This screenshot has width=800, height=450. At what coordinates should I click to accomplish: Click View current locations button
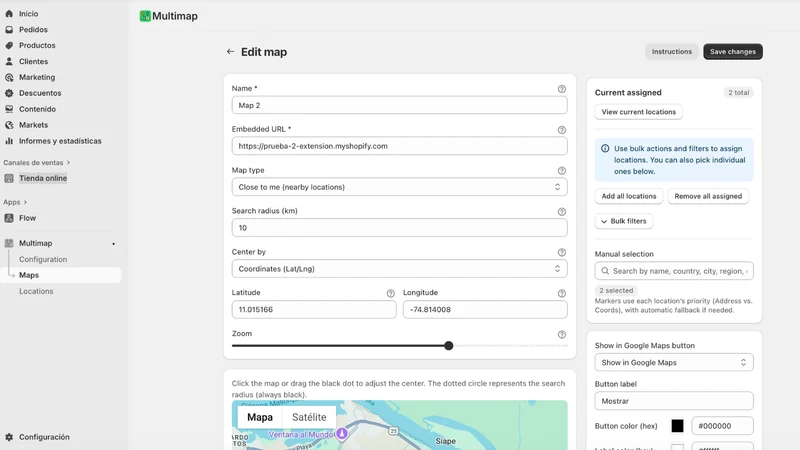coord(638,112)
